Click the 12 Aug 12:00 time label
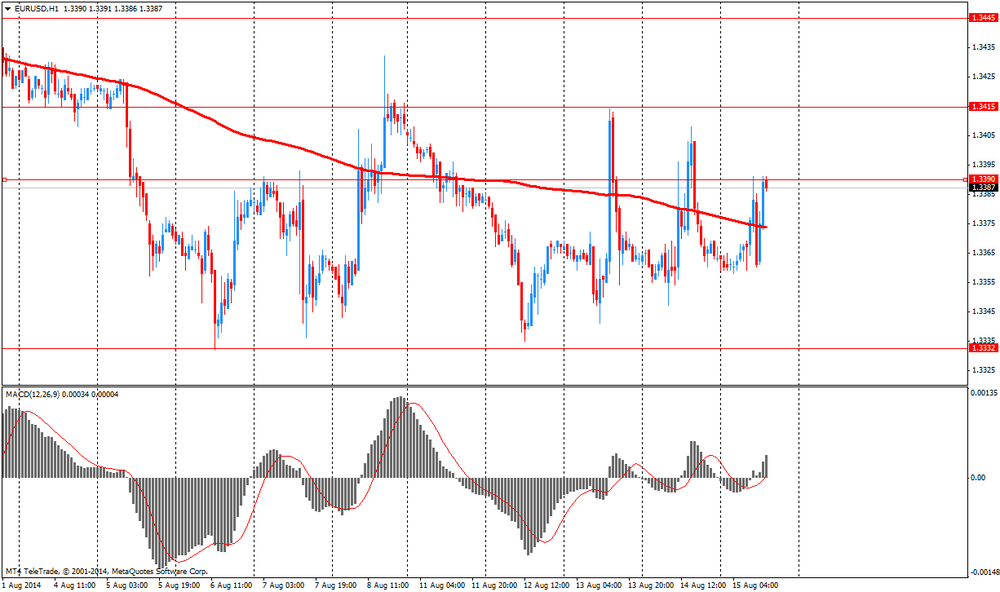The image size is (1000, 592). coord(545,584)
